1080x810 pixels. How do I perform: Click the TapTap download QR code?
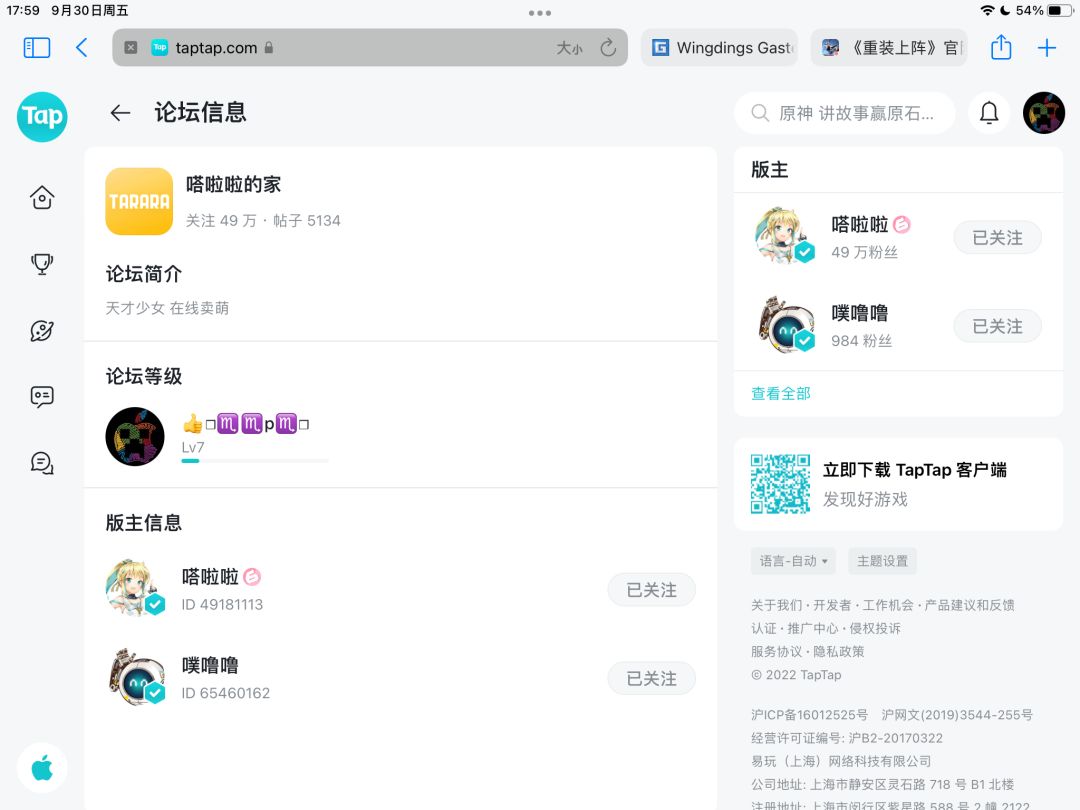pos(780,484)
